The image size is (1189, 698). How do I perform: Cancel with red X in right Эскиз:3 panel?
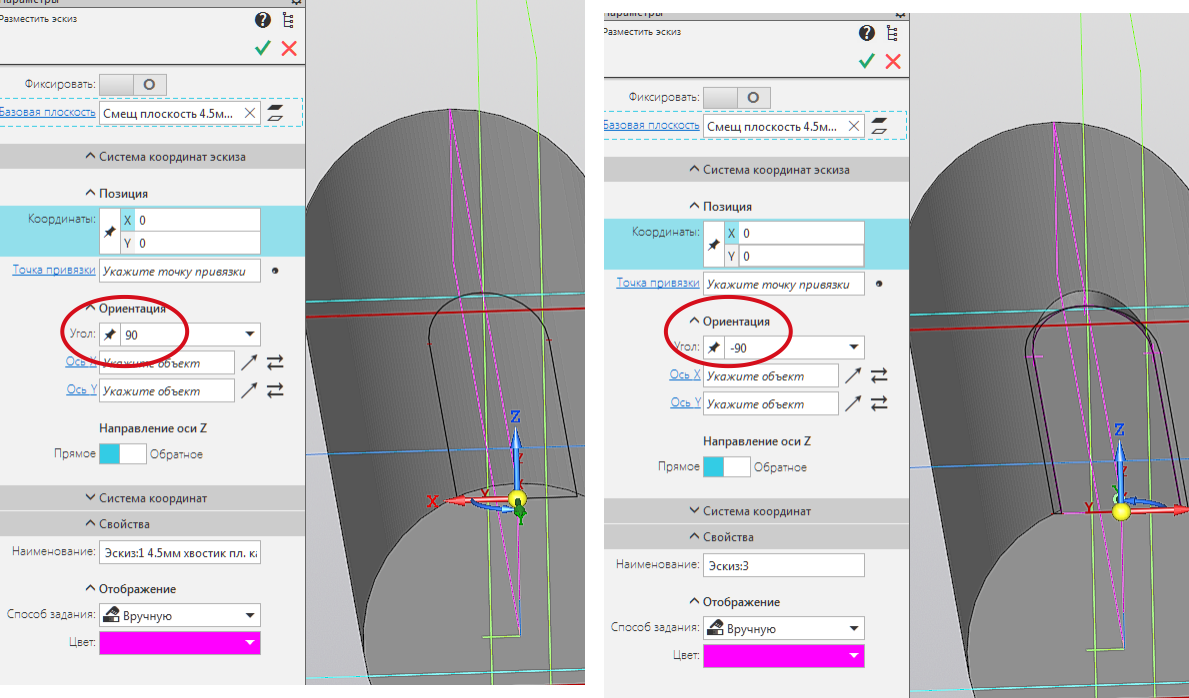click(893, 61)
